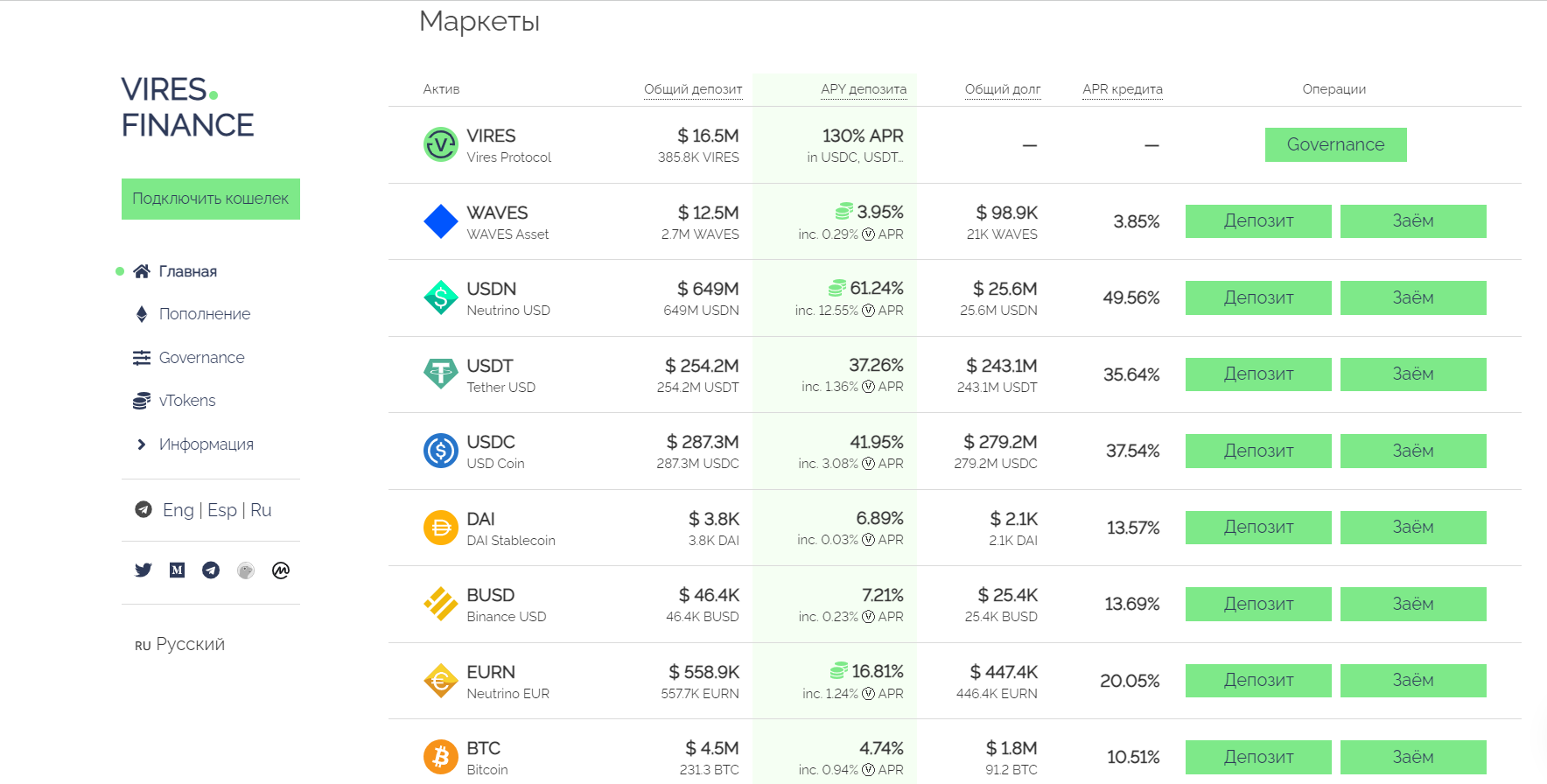Click the home icon next to Главная

click(x=141, y=270)
